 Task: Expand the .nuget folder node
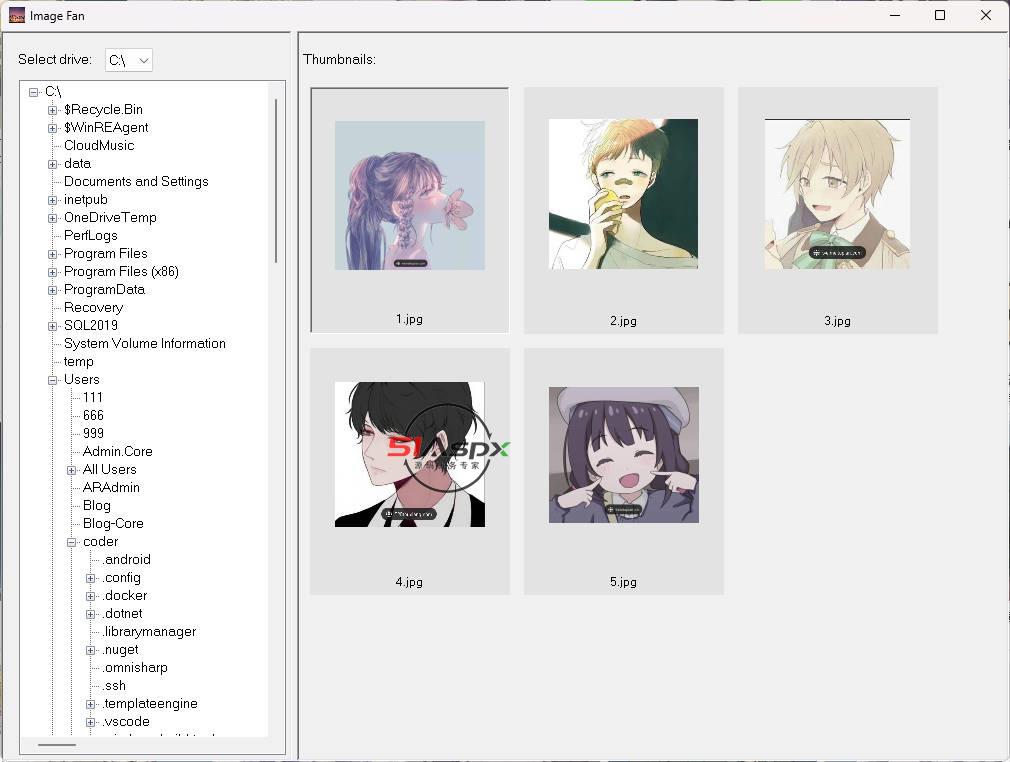pyautogui.click(x=91, y=650)
